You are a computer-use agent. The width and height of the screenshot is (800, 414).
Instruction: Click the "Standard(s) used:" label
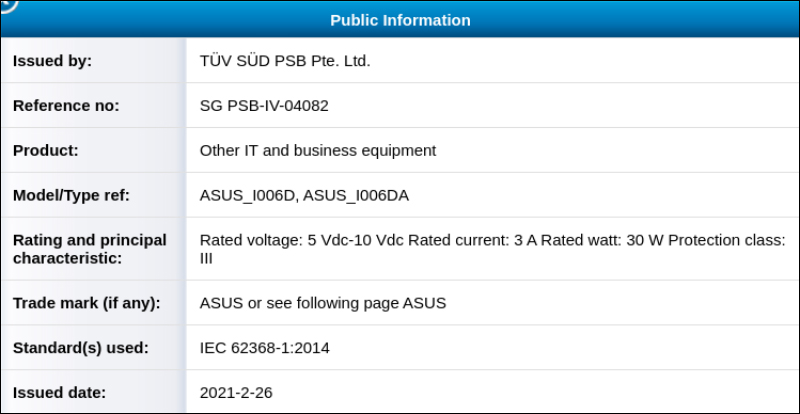click(80, 348)
